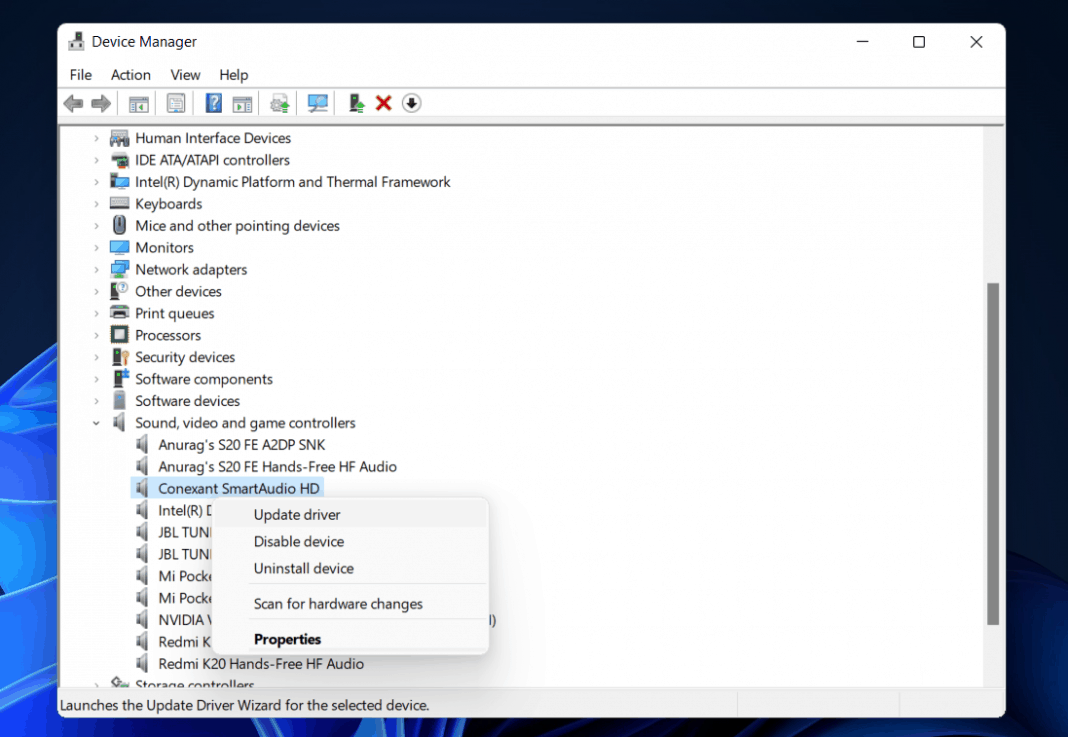Viewport: 1068px width, 737px height.
Task: Choose Update driver from the context menu
Action: 297,514
